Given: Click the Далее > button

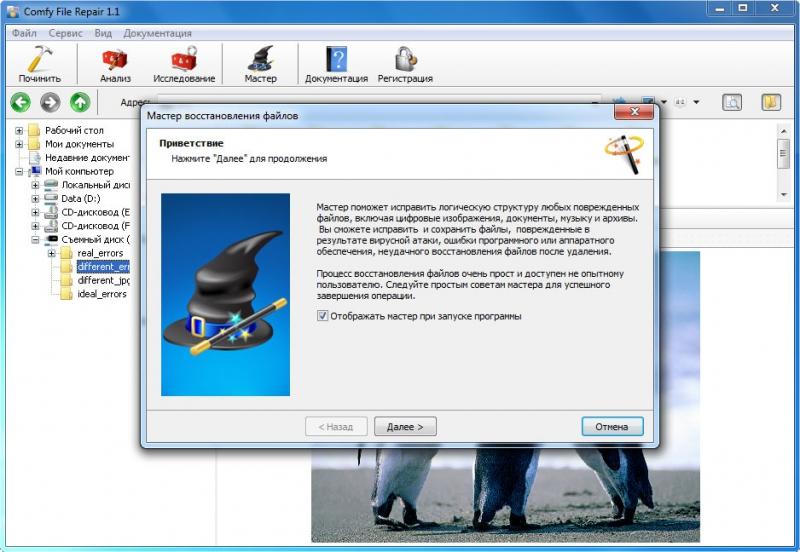Looking at the screenshot, I should tap(405, 426).
